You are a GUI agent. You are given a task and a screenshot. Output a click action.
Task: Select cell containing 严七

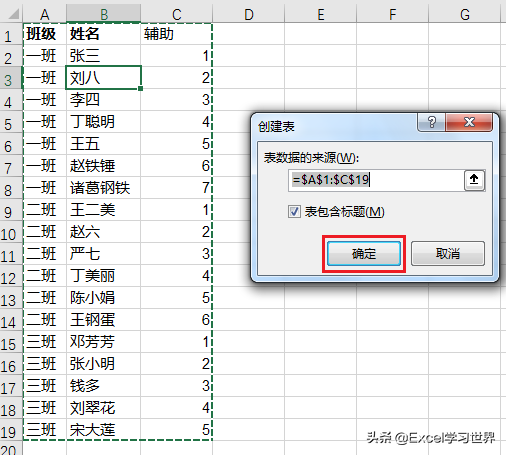(104, 254)
